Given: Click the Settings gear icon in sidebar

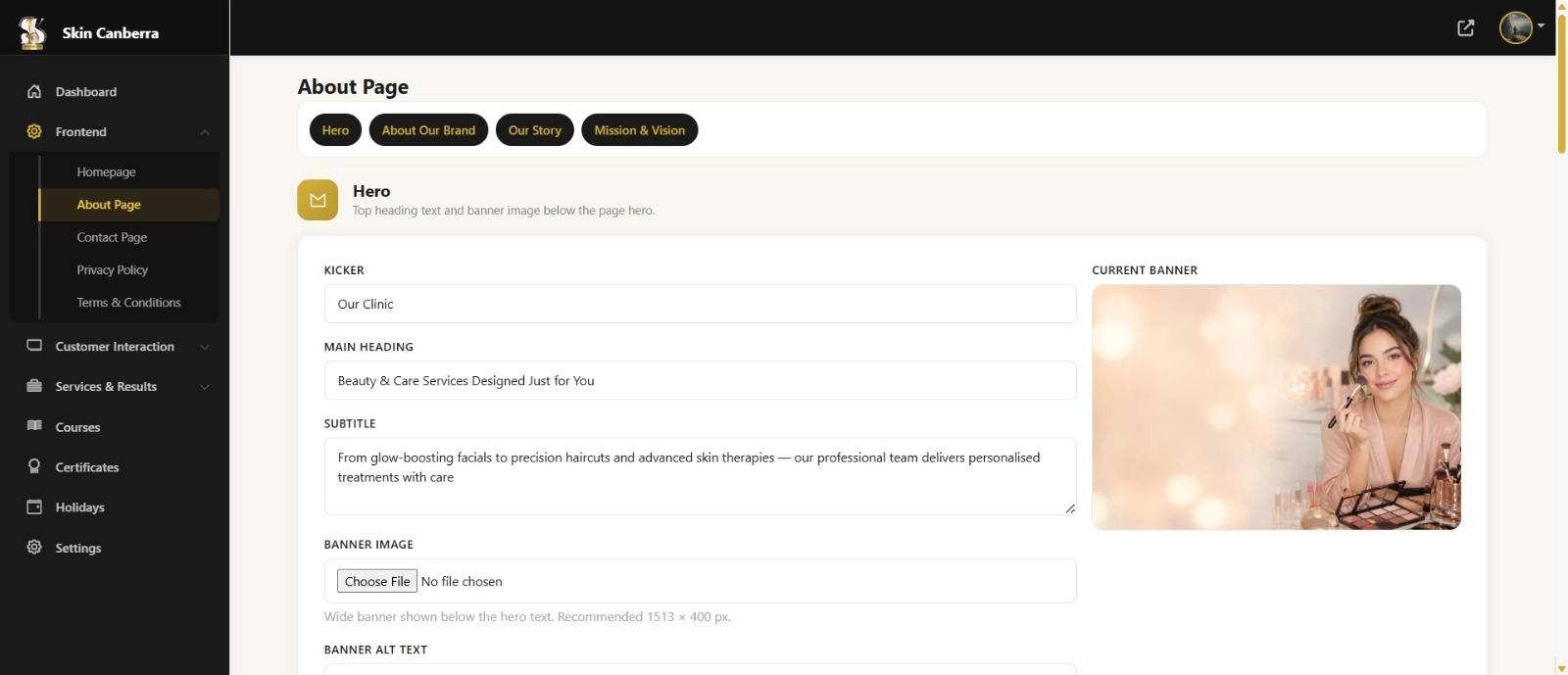Looking at the screenshot, I should click(x=34, y=547).
